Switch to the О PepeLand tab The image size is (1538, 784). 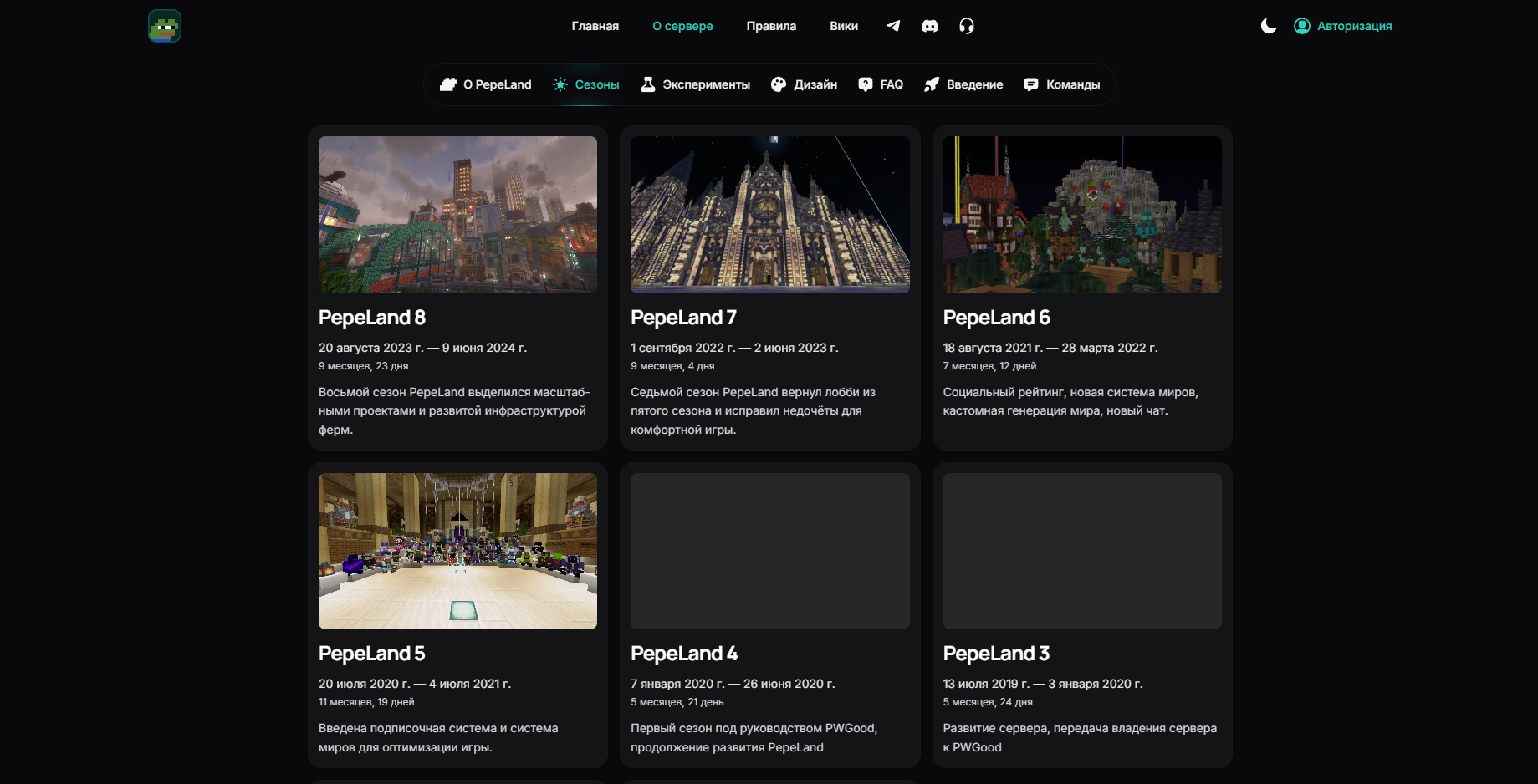pos(498,84)
